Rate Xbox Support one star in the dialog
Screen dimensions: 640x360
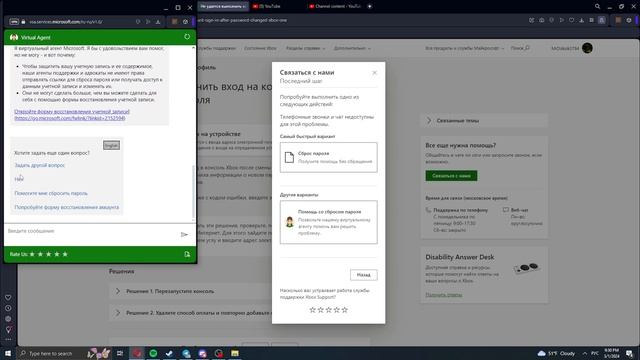pyautogui.click(x=313, y=310)
